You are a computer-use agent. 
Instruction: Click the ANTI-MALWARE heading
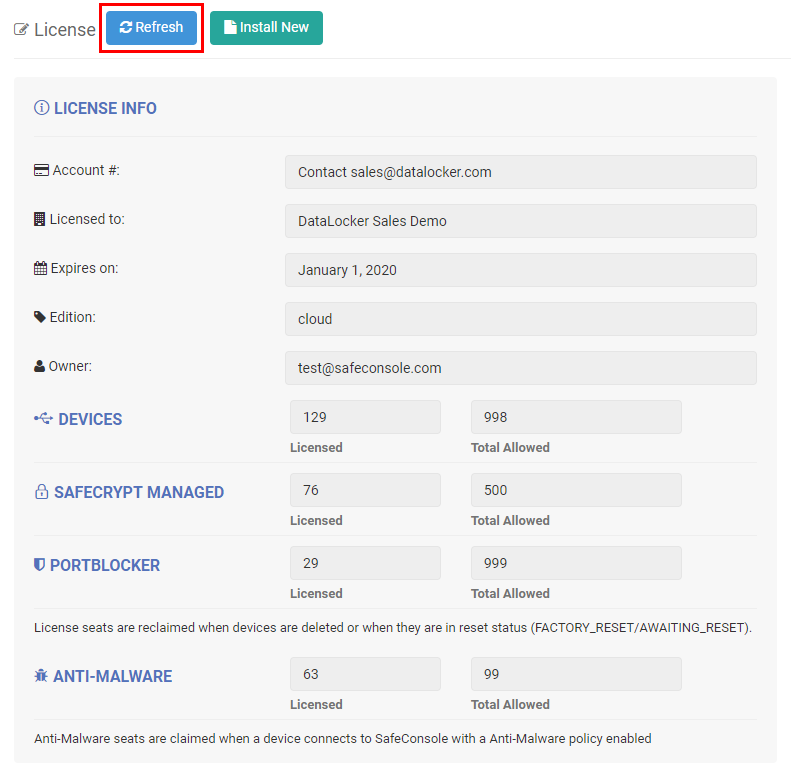[x=112, y=676]
